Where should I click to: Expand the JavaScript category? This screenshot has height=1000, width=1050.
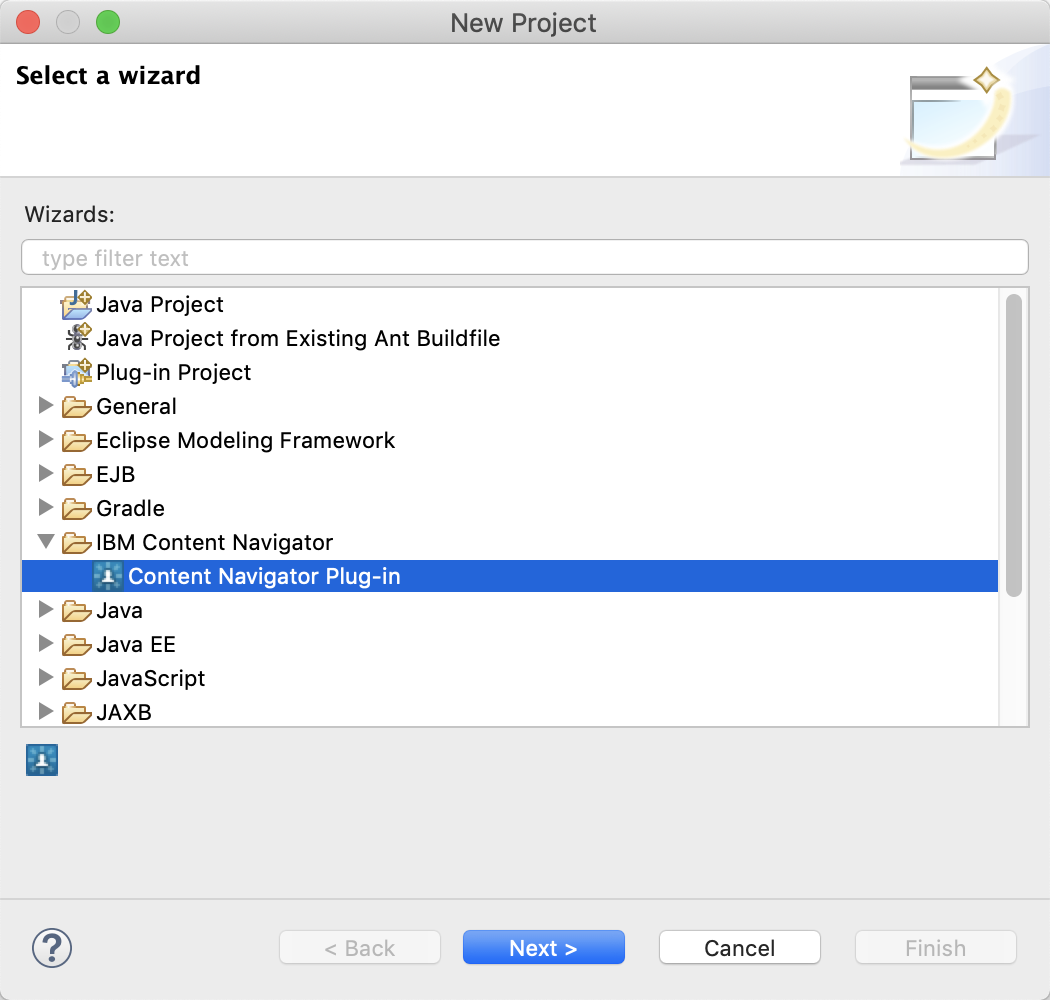tap(46, 678)
